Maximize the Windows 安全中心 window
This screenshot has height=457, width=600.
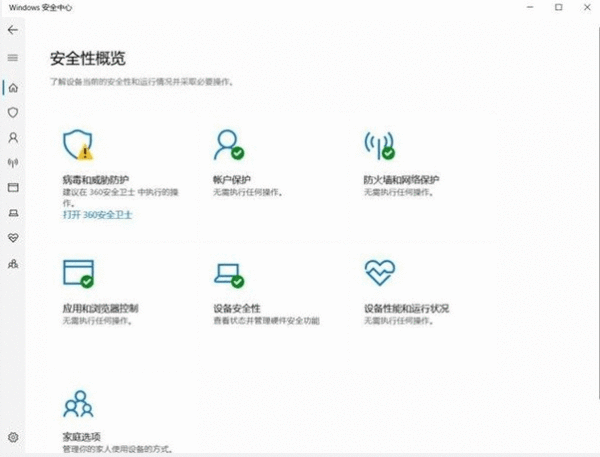[x=559, y=8]
